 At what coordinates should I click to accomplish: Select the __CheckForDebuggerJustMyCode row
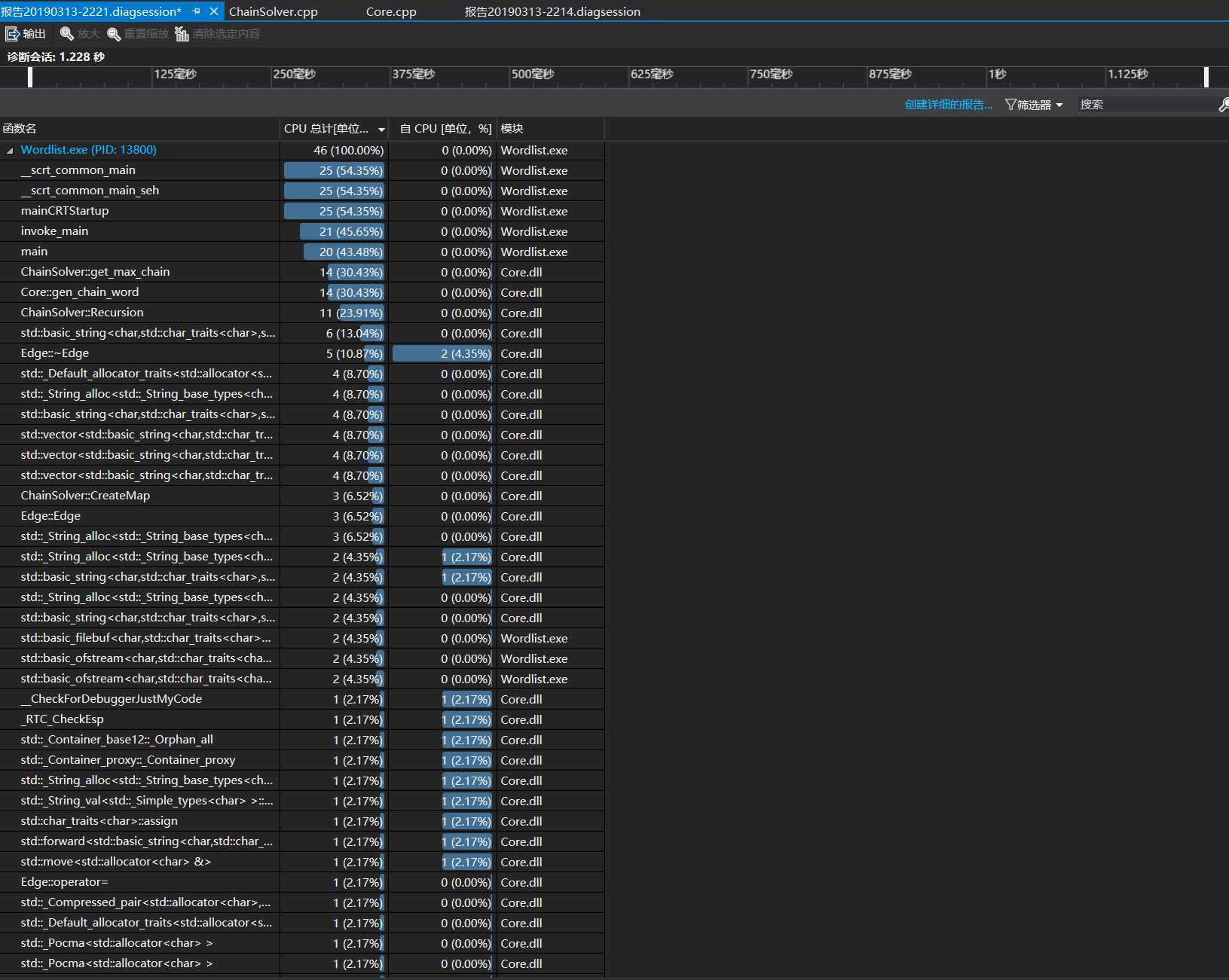[301, 699]
